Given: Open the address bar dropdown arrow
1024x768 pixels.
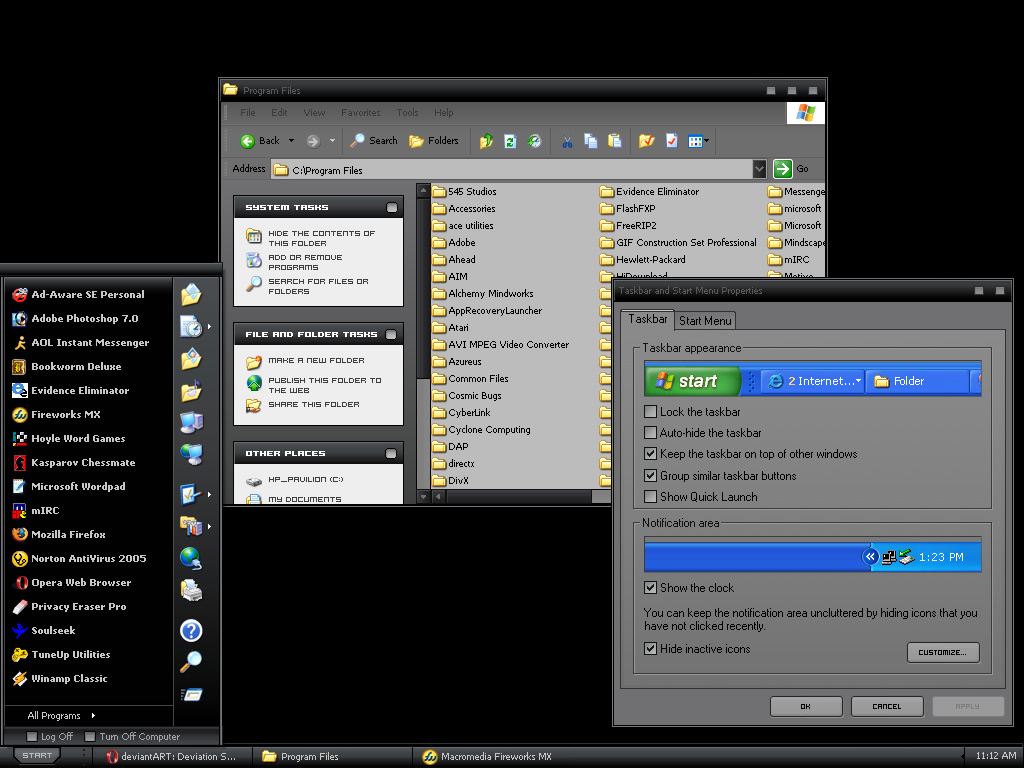Looking at the screenshot, I should click(x=760, y=170).
